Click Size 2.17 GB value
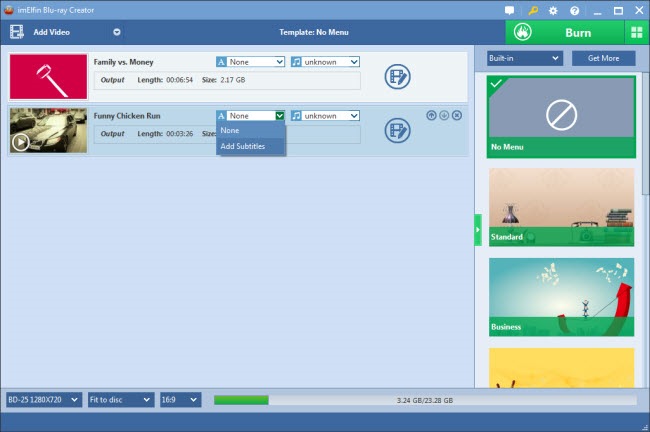The image size is (650, 432). [233, 80]
